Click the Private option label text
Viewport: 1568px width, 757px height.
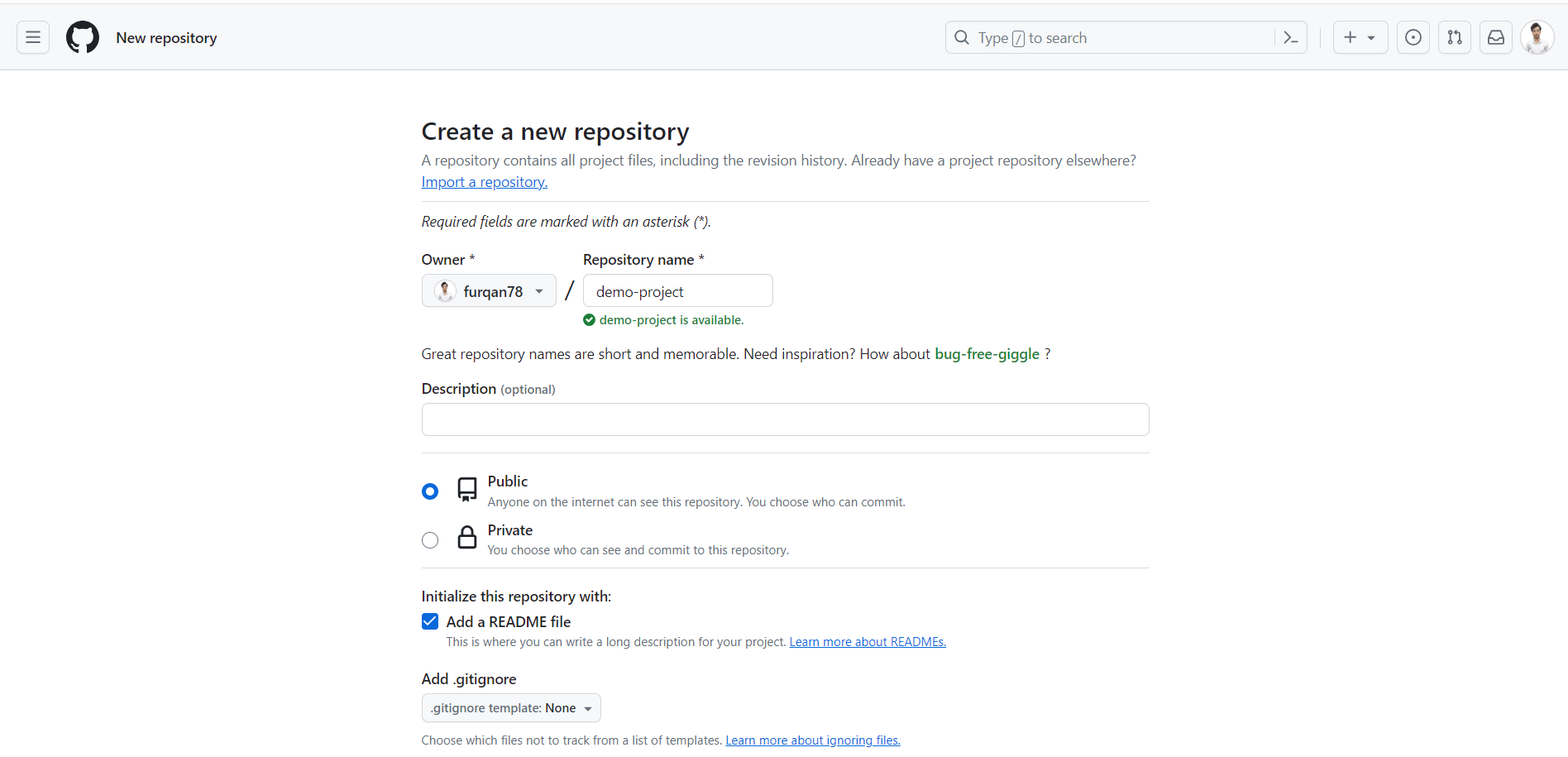click(x=510, y=530)
